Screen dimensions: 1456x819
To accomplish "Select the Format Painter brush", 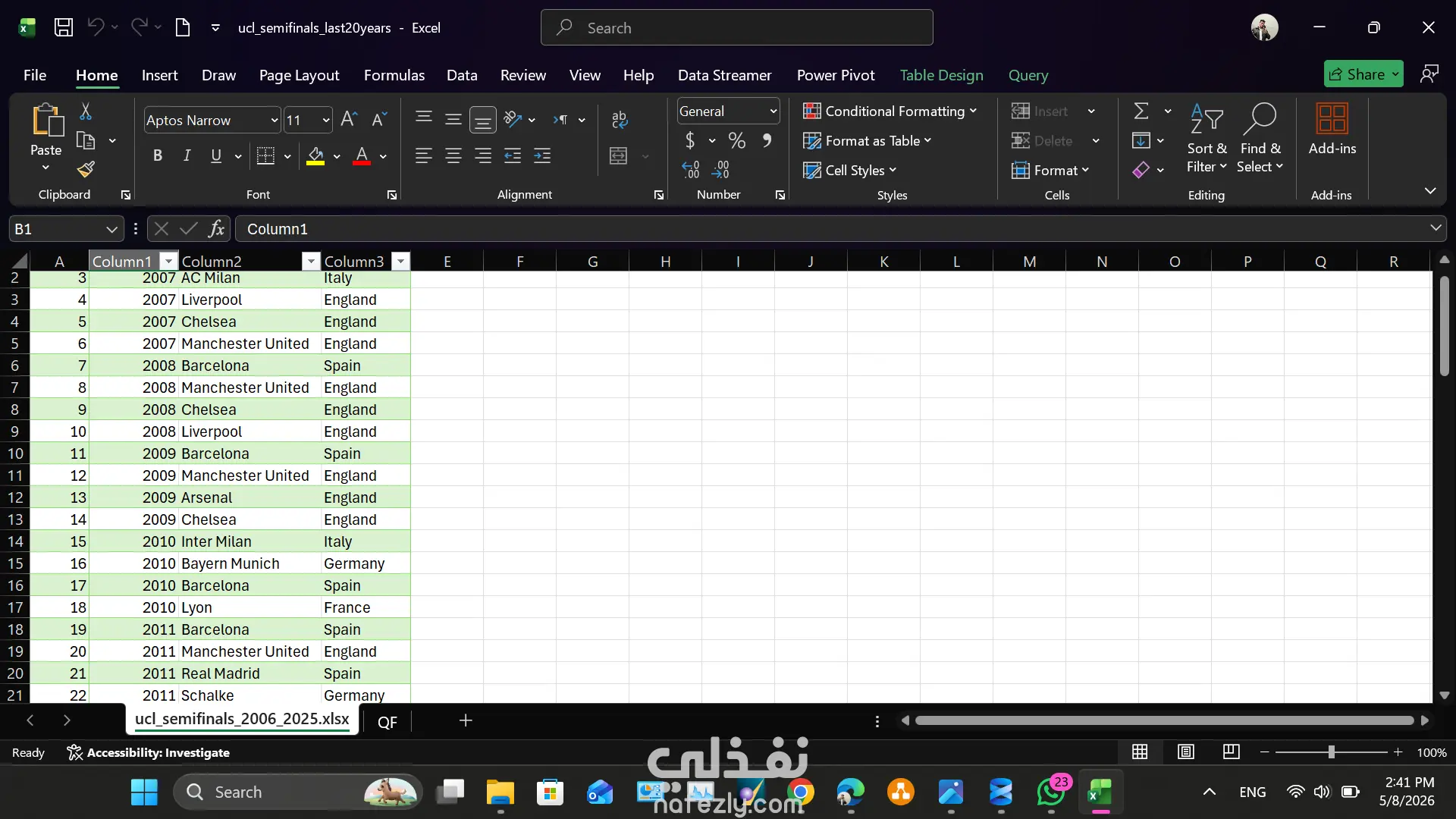I will pyautogui.click(x=86, y=168).
